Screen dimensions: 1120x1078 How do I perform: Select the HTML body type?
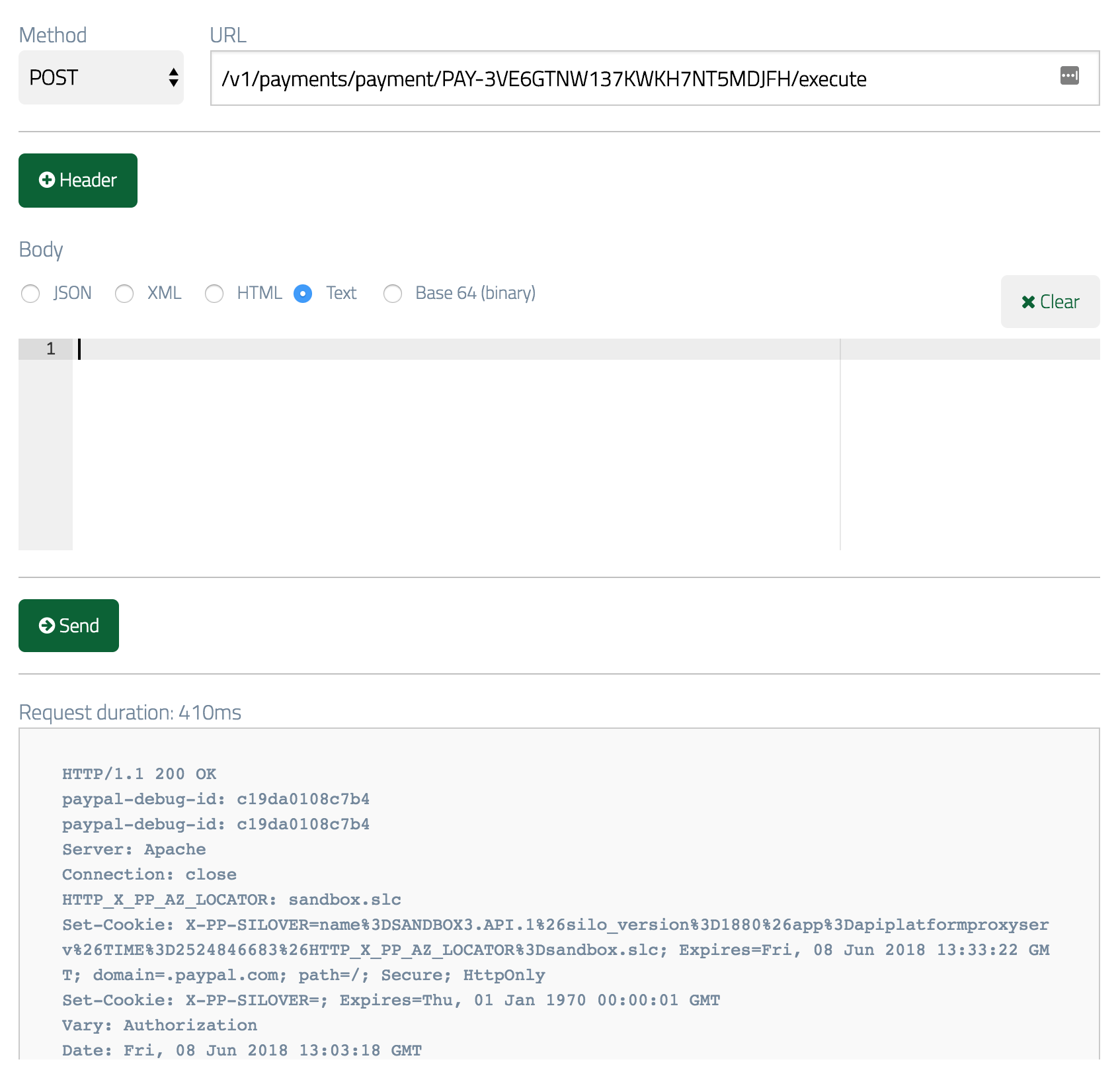pyautogui.click(x=214, y=294)
